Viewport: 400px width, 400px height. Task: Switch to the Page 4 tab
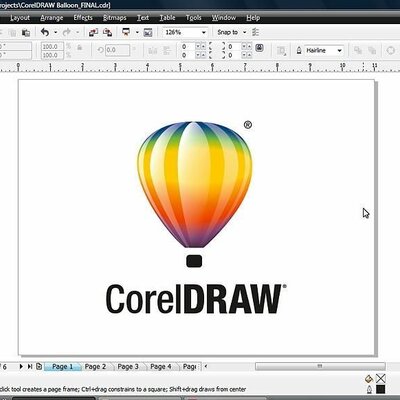161,367
